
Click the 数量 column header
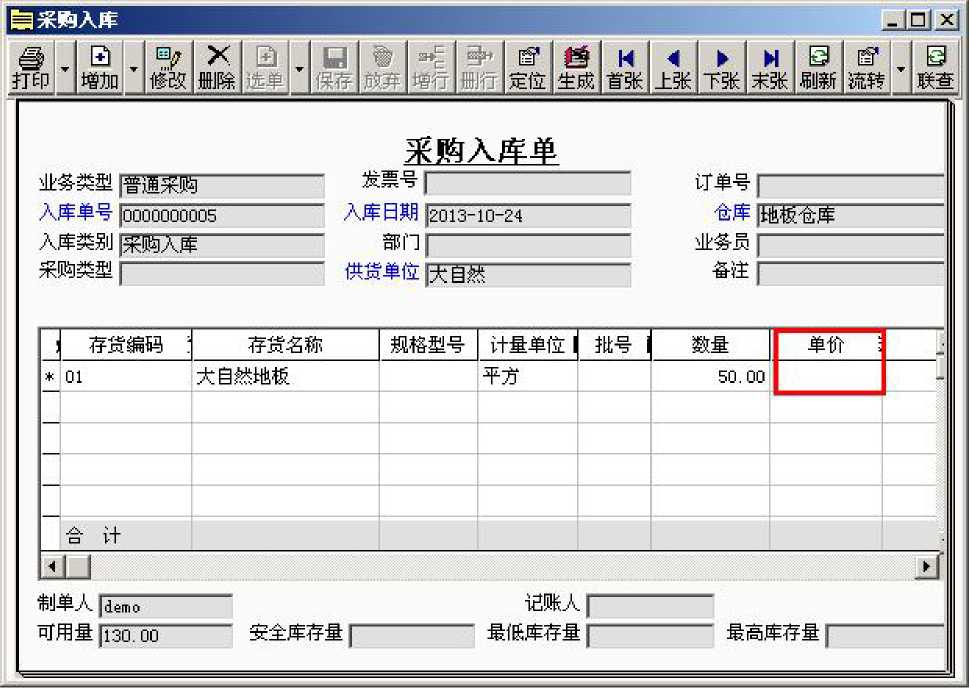[x=710, y=345]
